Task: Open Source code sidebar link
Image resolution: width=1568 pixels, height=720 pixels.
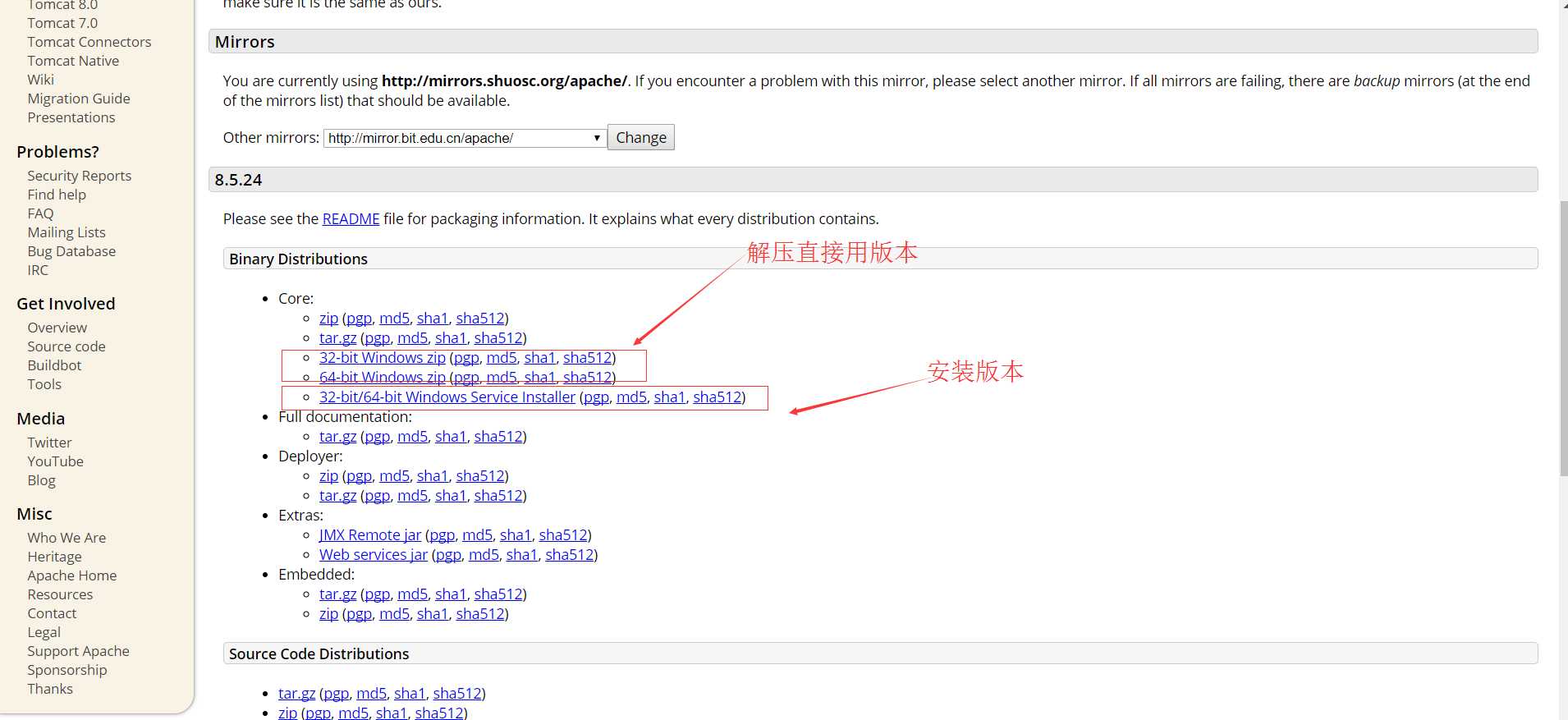Action: (x=66, y=346)
